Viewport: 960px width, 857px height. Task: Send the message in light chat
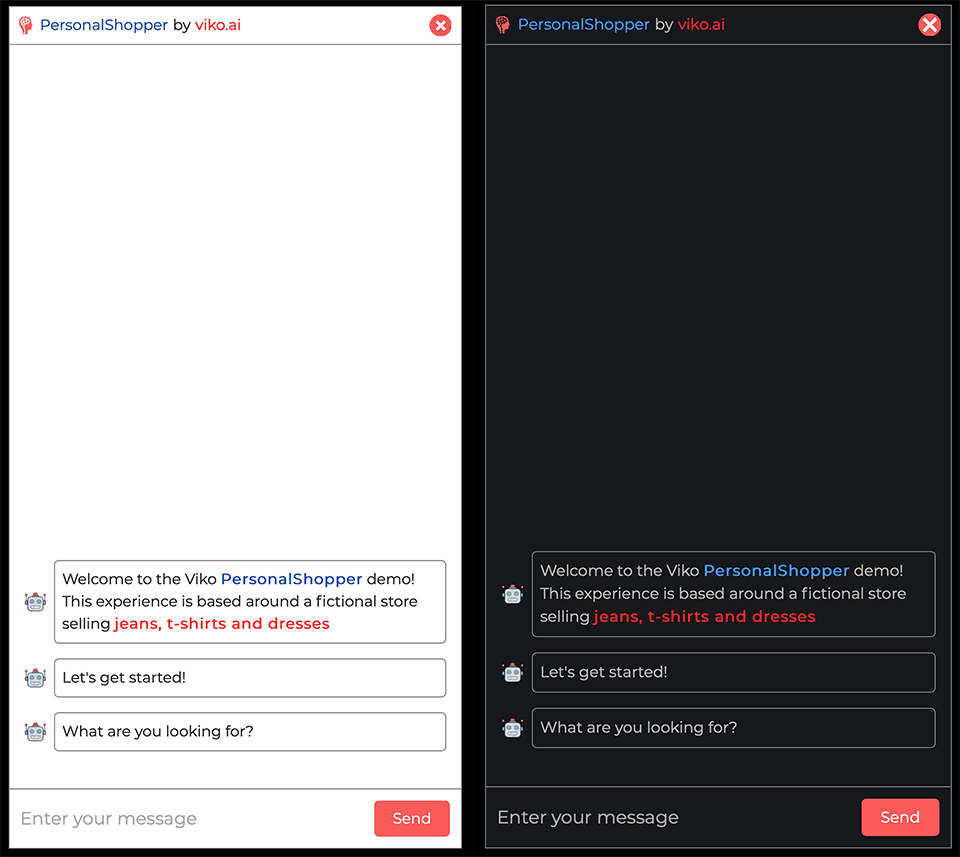coord(412,818)
